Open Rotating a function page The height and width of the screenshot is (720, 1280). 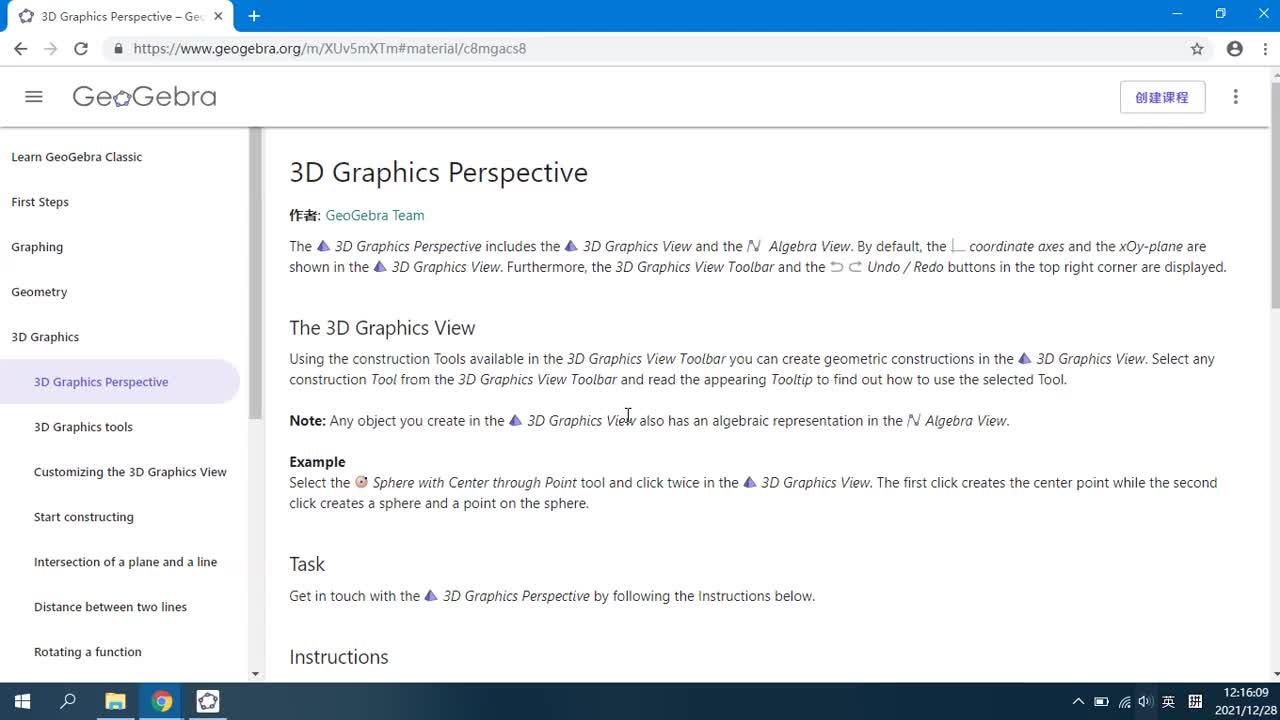[88, 652]
